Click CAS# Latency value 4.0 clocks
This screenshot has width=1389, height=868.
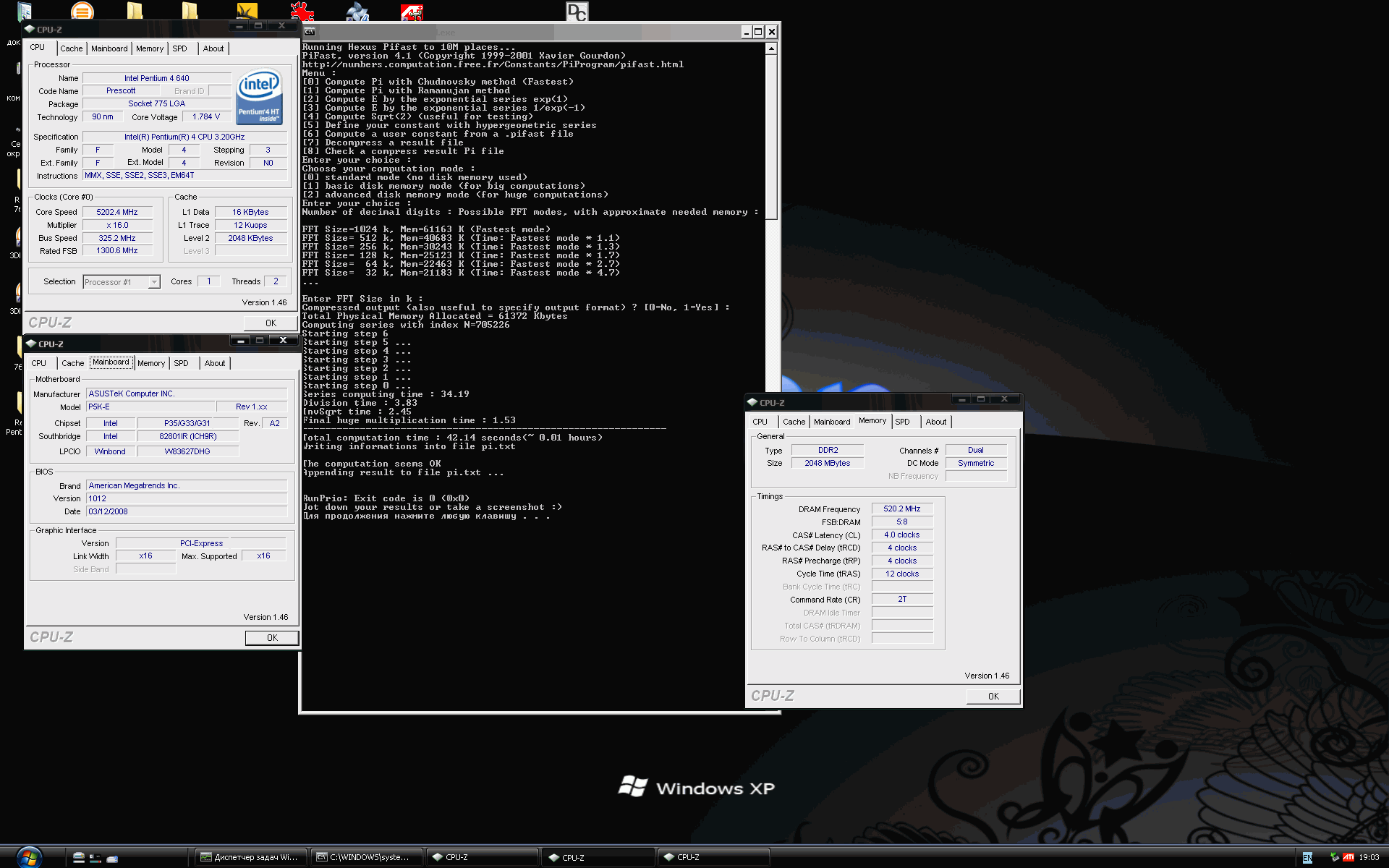tap(902, 535)
